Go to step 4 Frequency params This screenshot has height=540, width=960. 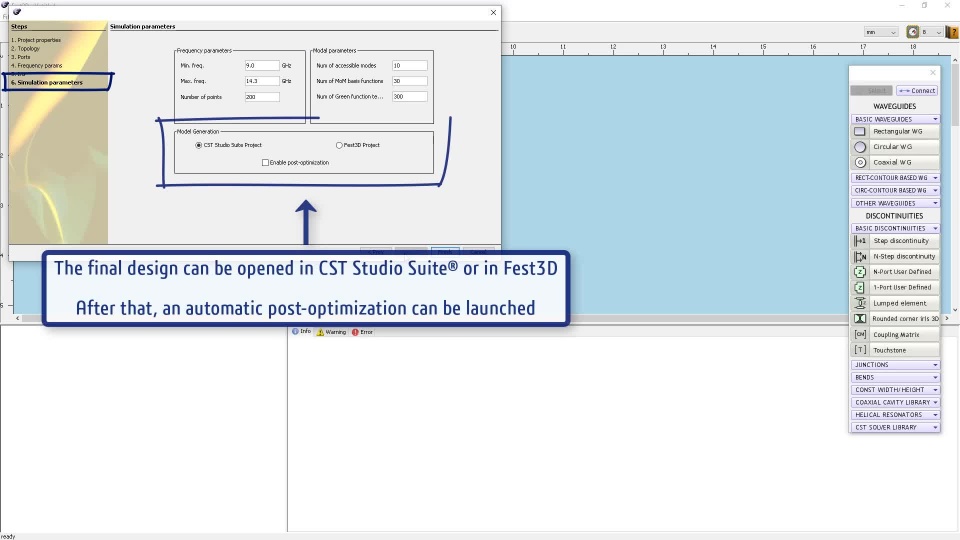(x=36, y=66)
